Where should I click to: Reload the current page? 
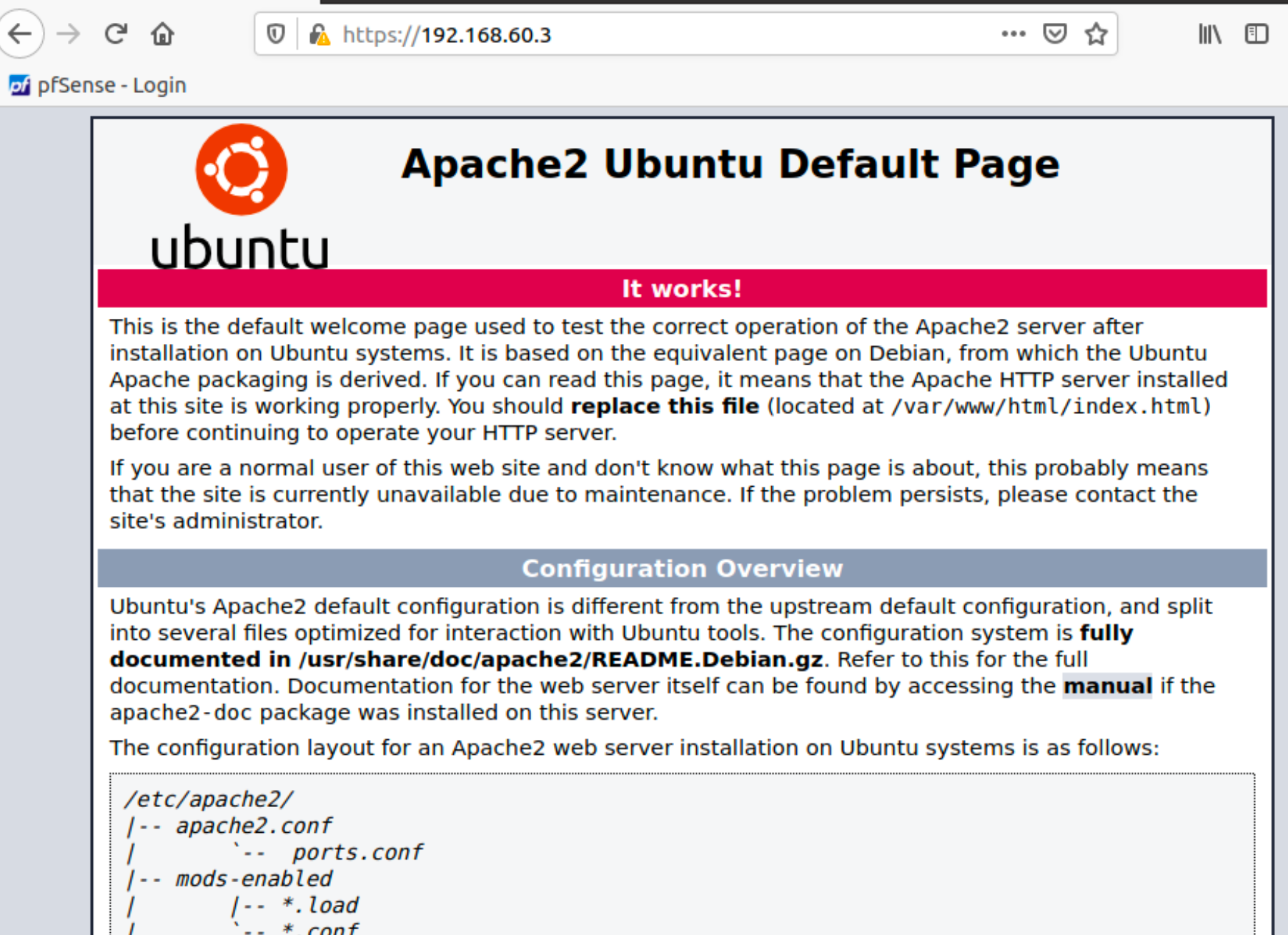tap(116, 34)
